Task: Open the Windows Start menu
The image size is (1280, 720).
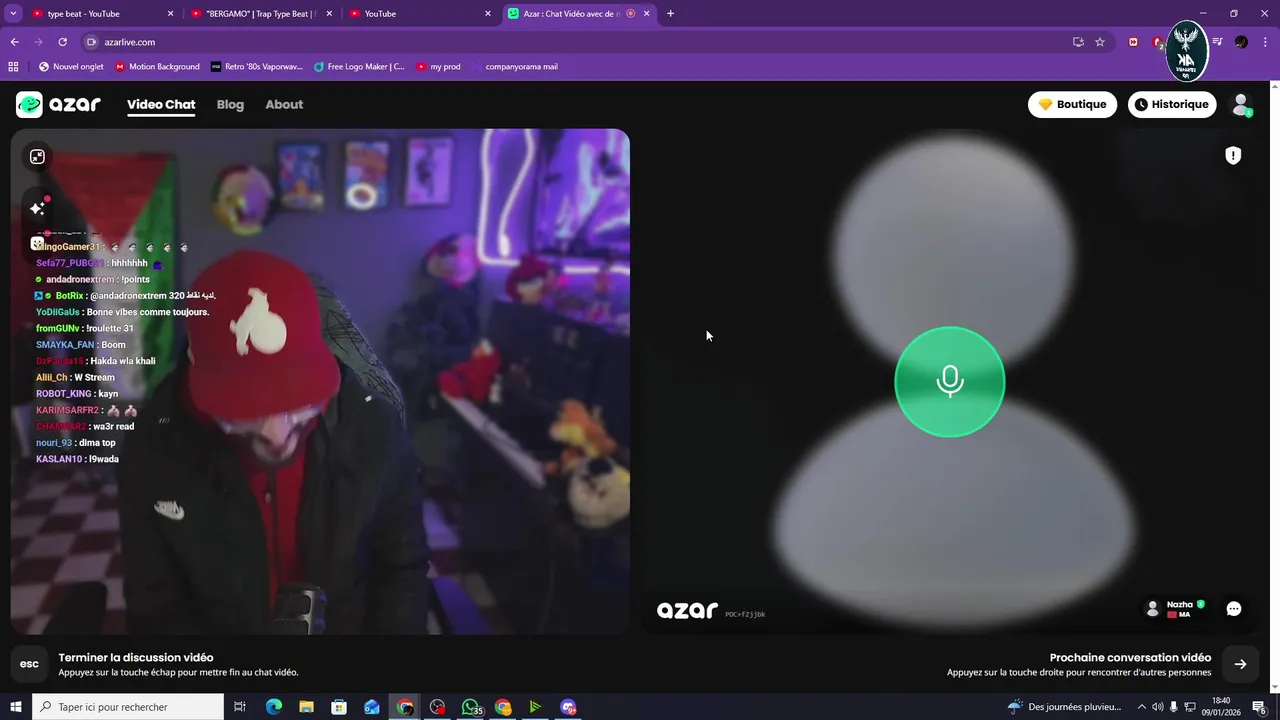Action: [15, 707]
